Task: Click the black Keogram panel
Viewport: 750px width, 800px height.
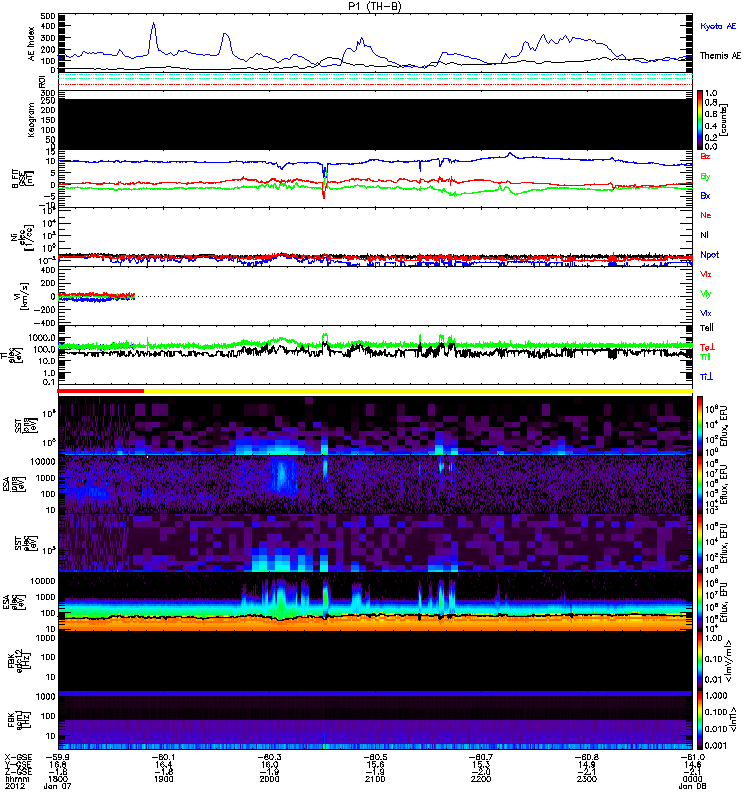Action: pos(375,124)
